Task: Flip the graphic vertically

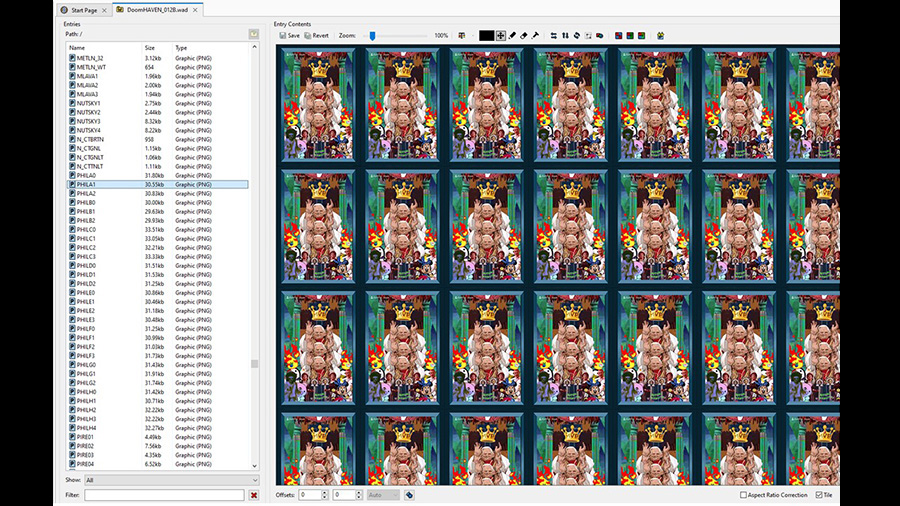Action: tap(565, 36)
